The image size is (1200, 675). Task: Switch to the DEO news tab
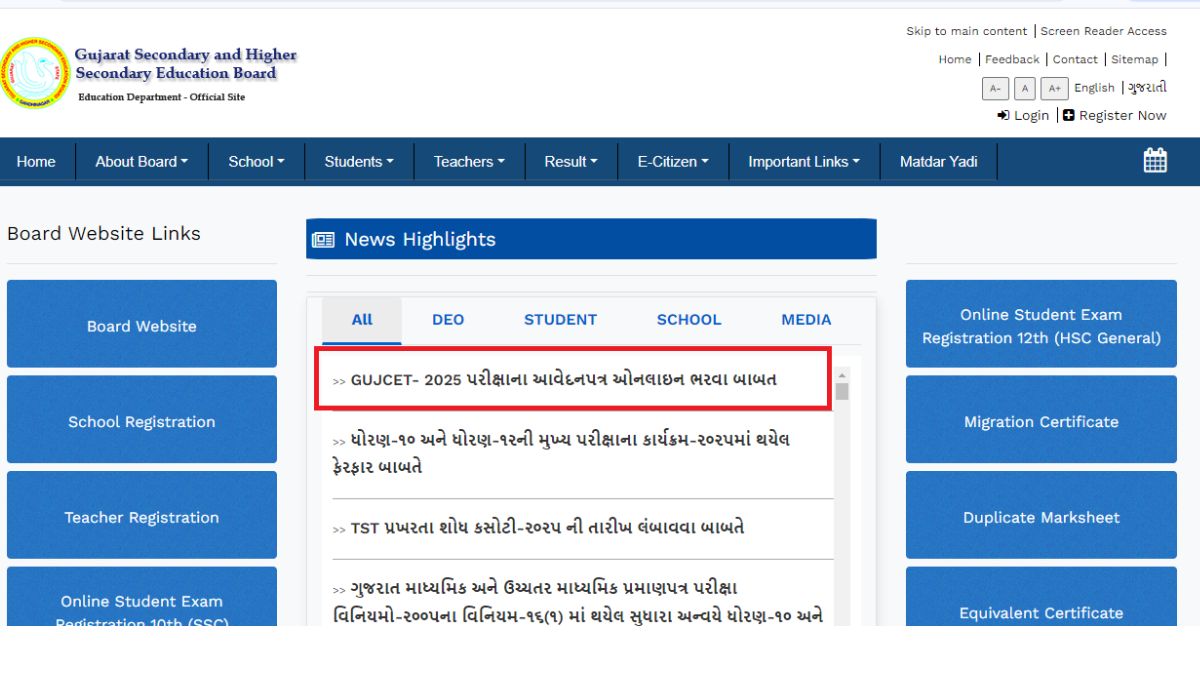coord(448,319)
